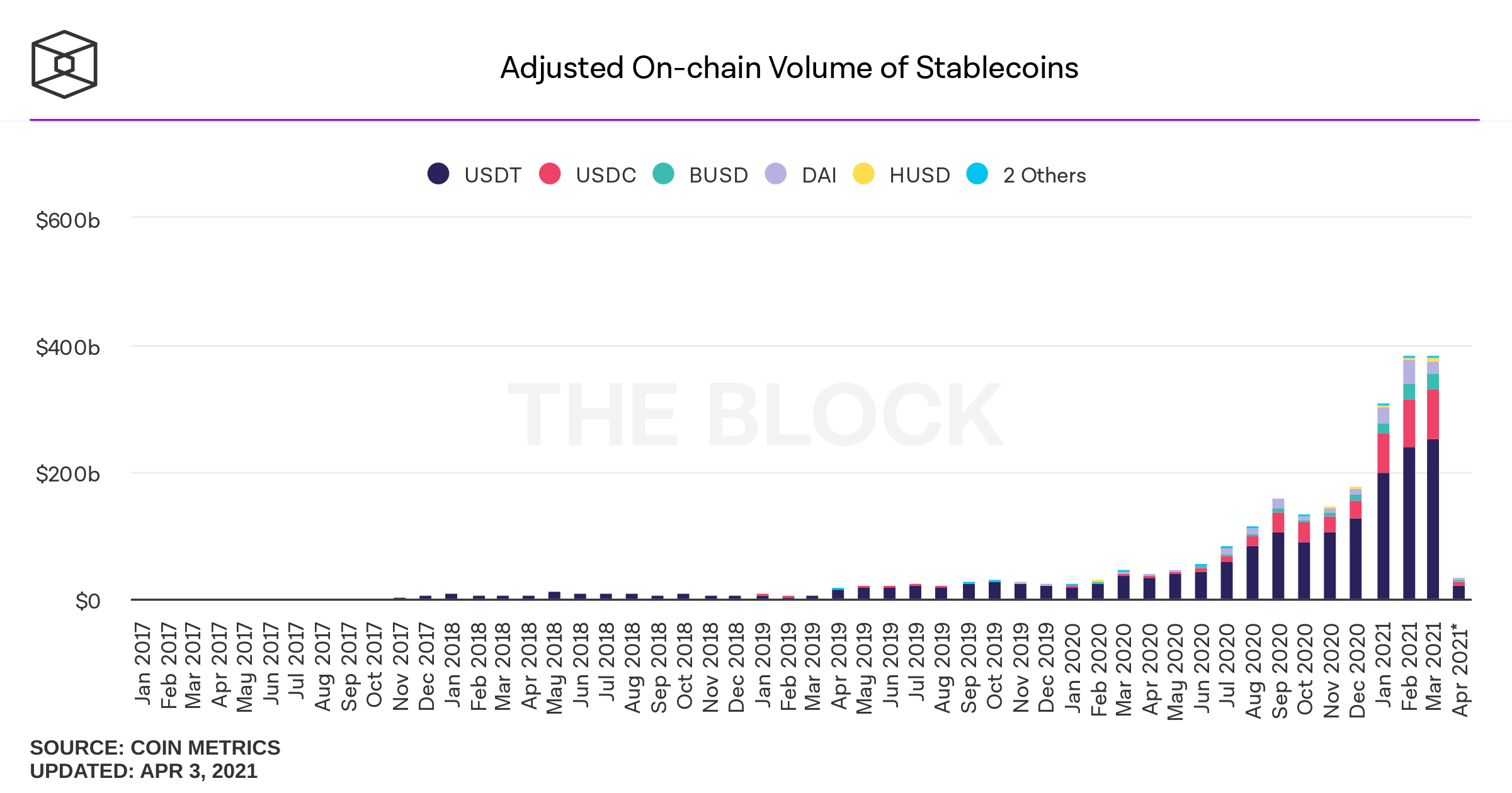Image resolution: width=1512 pixels, height=793 pixels.
Task: Click the DAI purple legend dot
Action: click(x=775, y=174)
